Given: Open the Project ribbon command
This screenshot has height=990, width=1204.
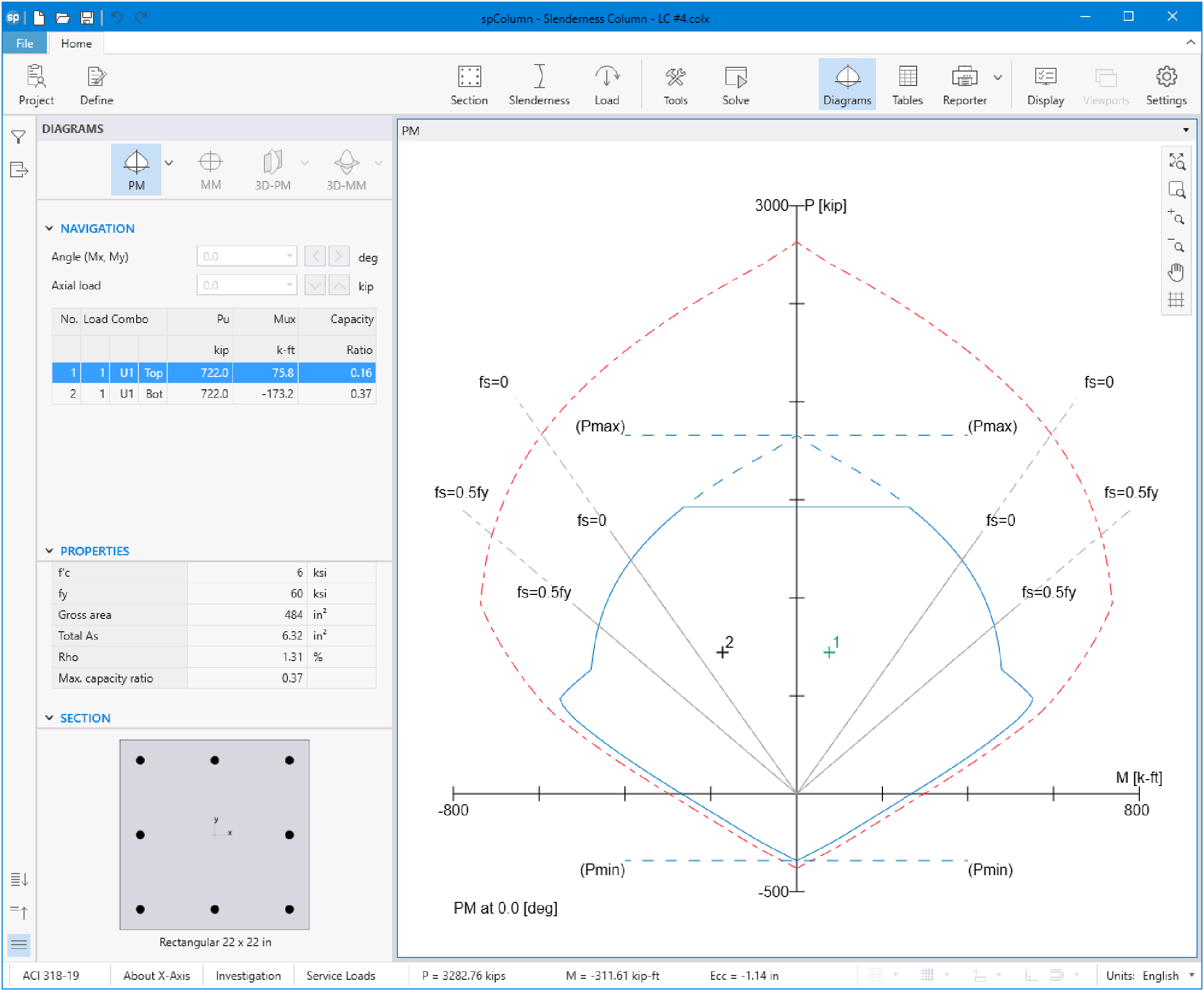Looking at the screenshot, I should tap(36, 85).
